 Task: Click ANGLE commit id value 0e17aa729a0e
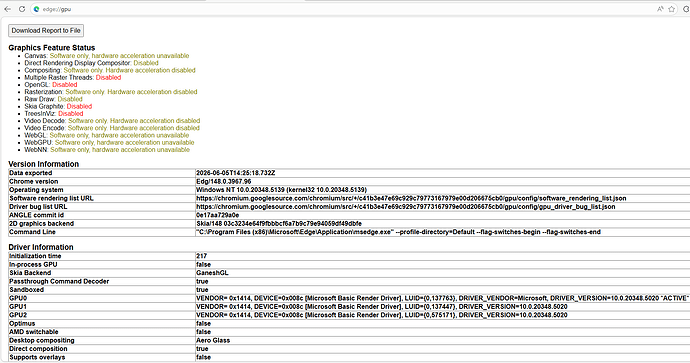(x=217, y=215)
